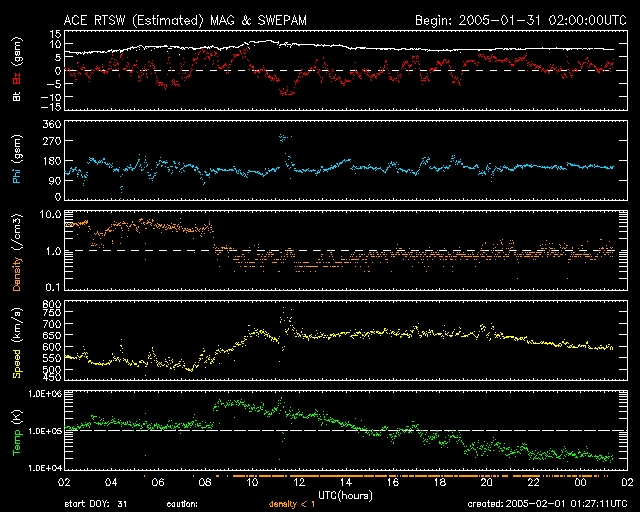Image resolution: width=640 pixels, height=512 pixels.
Task: Click the 08 hour tick label
Action: (x=206, y=482)
